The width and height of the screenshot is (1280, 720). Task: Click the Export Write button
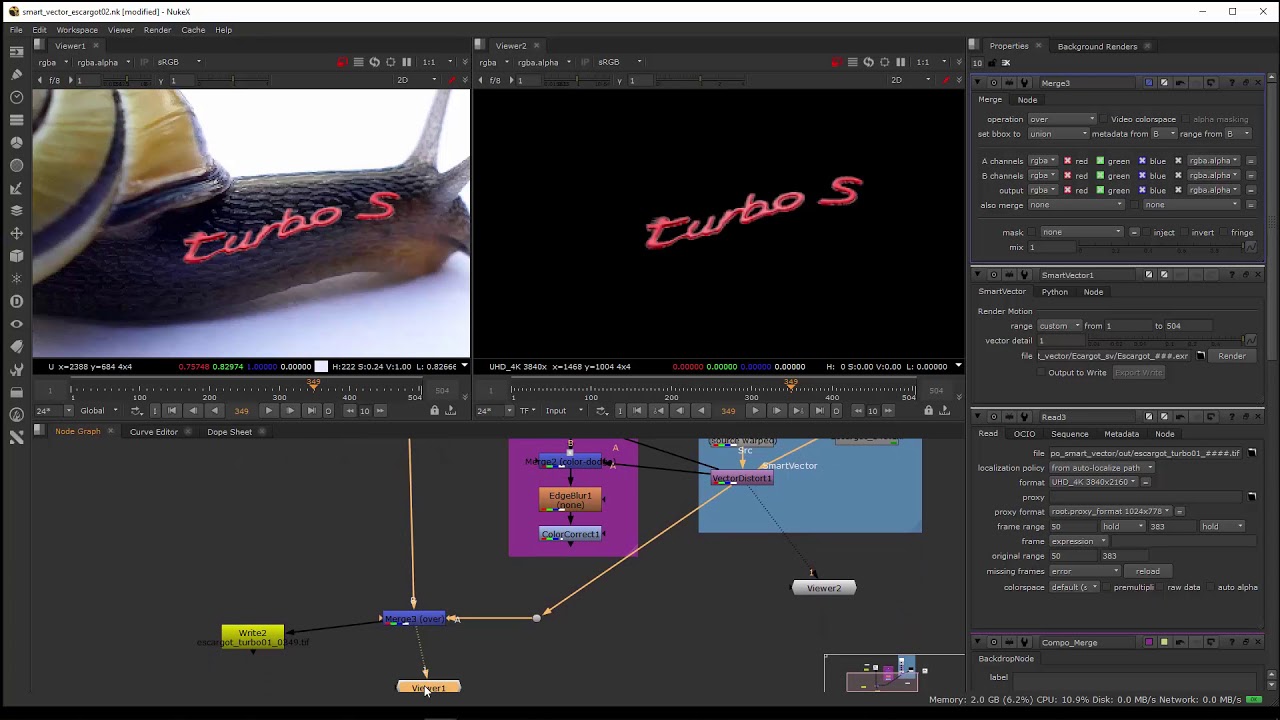(1138, 373)
